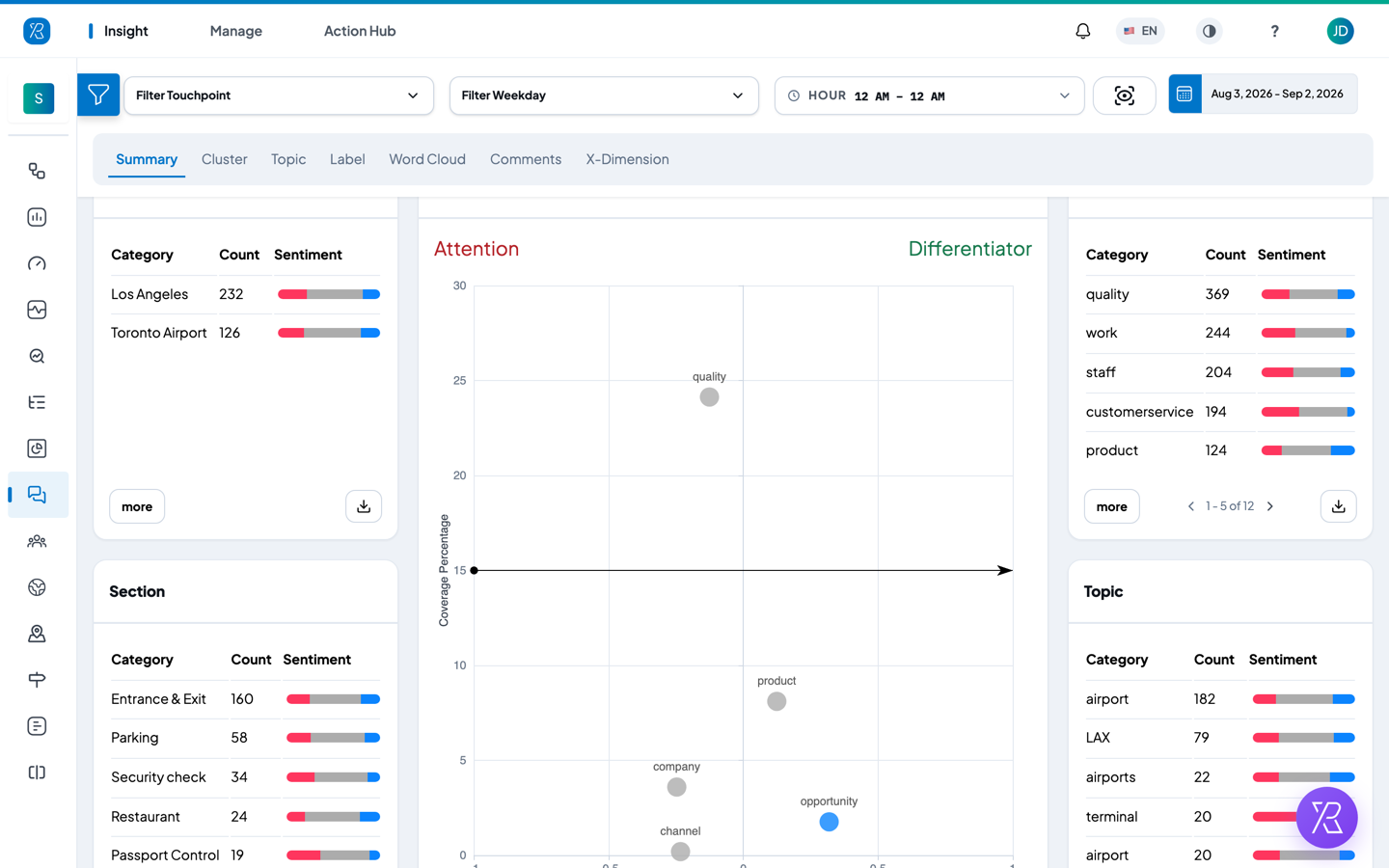
Task: Select the S workspace tile in sidebar
Action: click(x=39, y=98)
